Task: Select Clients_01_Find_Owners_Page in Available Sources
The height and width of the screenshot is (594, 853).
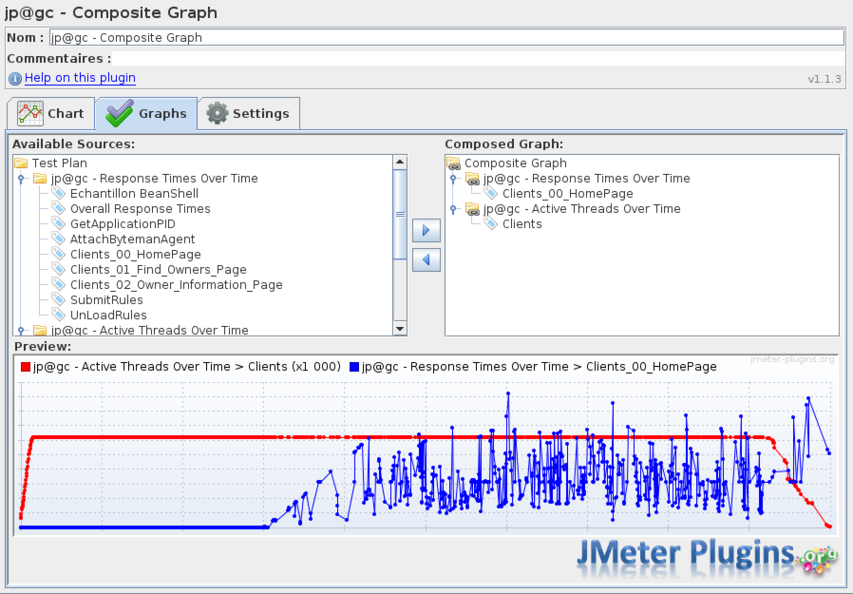Action: click(x=158, y=270)
